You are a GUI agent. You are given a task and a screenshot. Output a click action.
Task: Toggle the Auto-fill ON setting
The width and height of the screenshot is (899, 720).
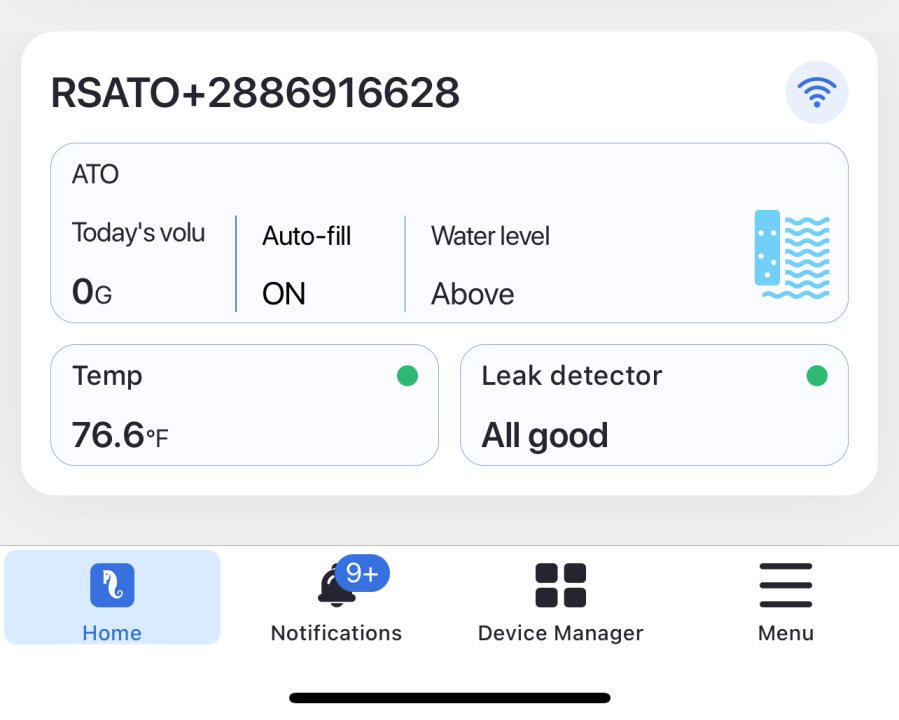(284, 293)
